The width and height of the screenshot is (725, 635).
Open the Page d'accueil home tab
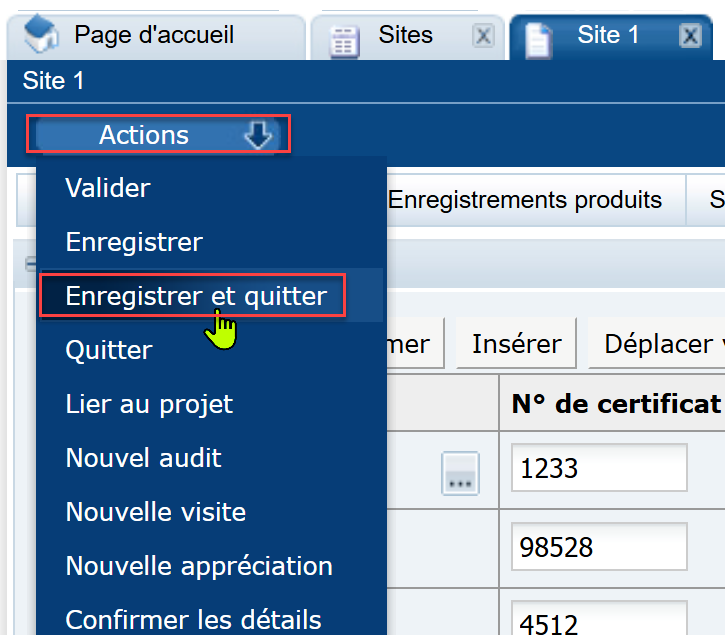tap(153, 36)
